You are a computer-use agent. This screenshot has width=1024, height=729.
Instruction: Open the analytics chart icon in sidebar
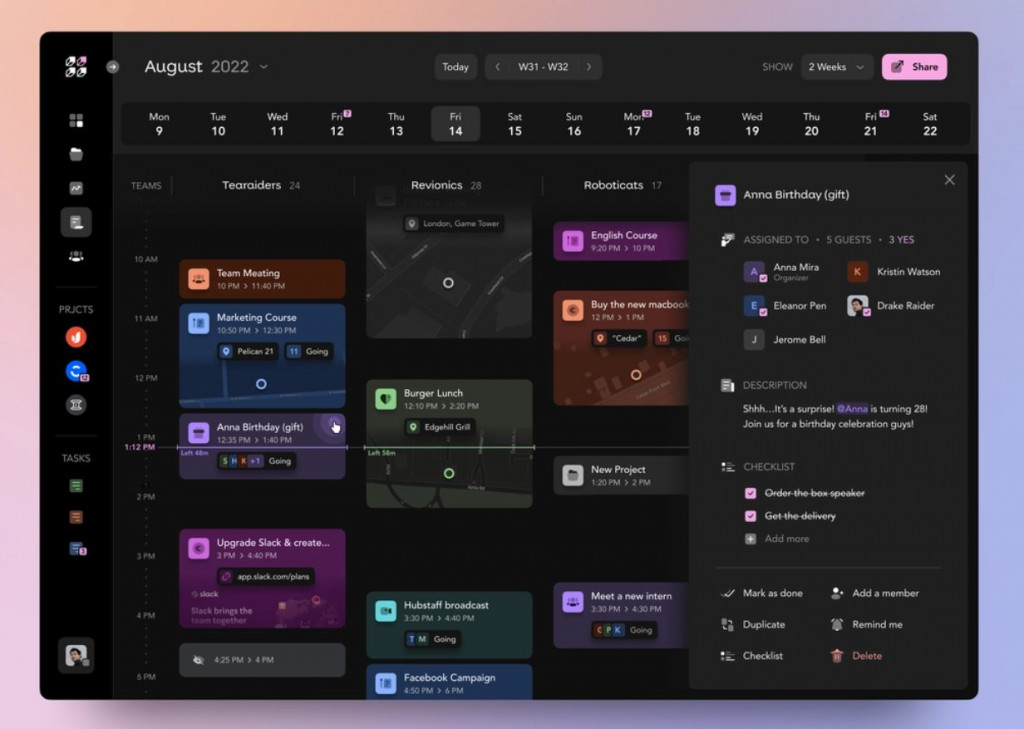(75, 187)
